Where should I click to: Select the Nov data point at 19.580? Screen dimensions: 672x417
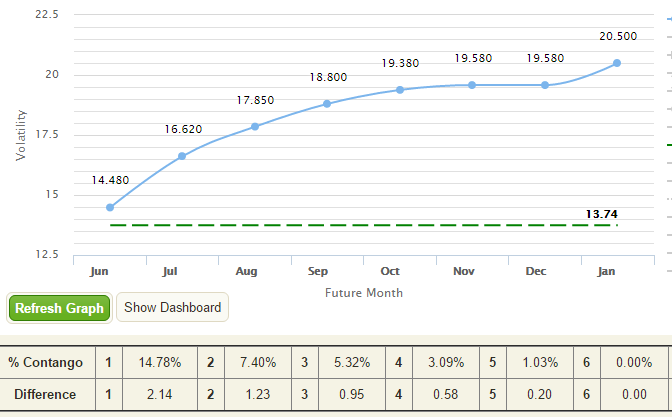[x=472, y=85]
